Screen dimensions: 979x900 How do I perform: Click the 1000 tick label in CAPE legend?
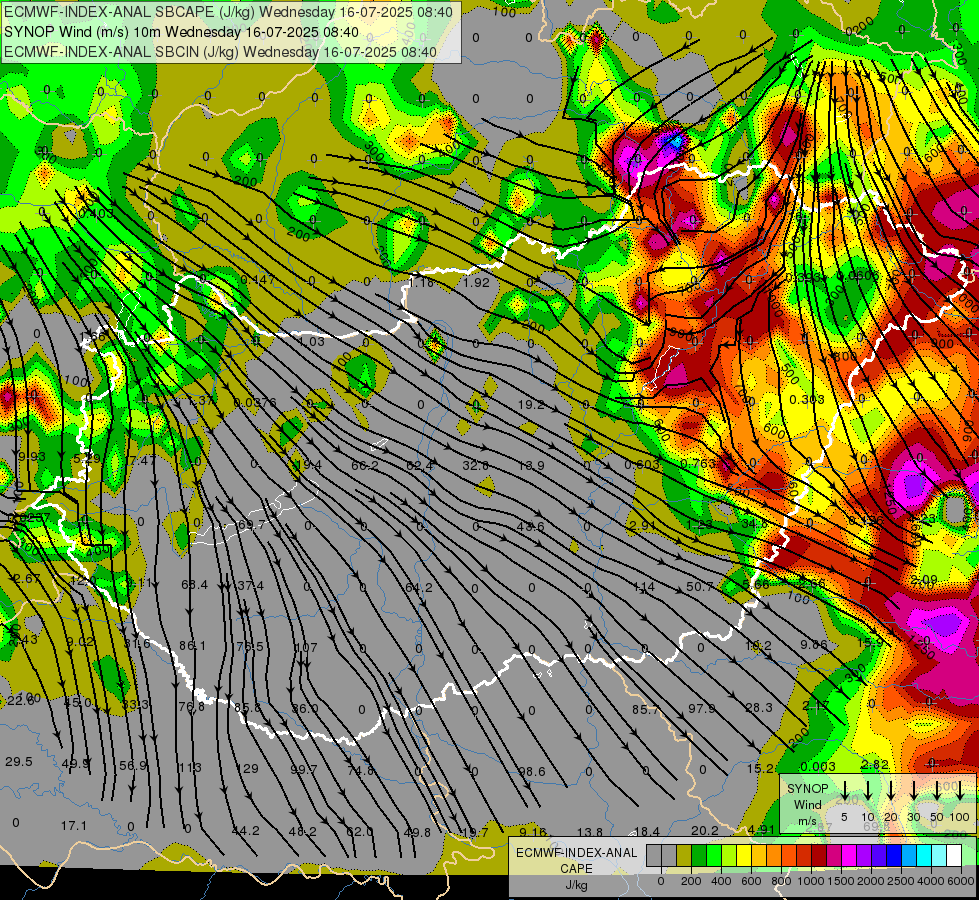pos(811,881)
